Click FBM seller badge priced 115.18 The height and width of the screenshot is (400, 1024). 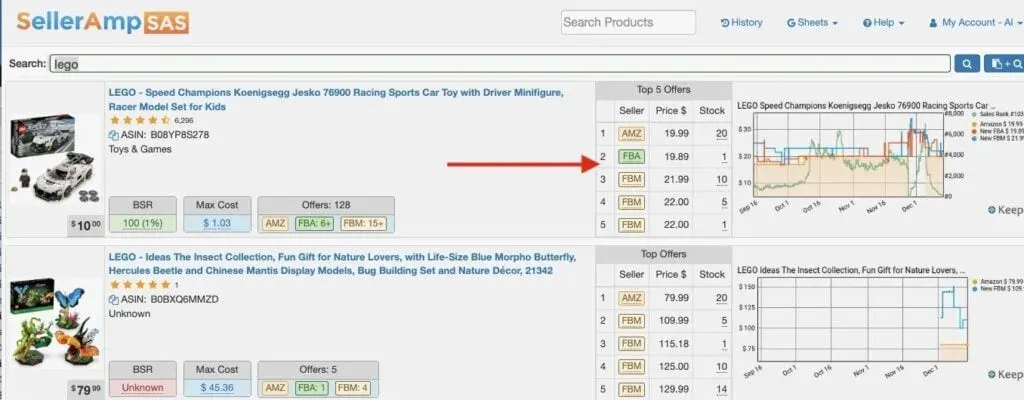coord(632,344)
